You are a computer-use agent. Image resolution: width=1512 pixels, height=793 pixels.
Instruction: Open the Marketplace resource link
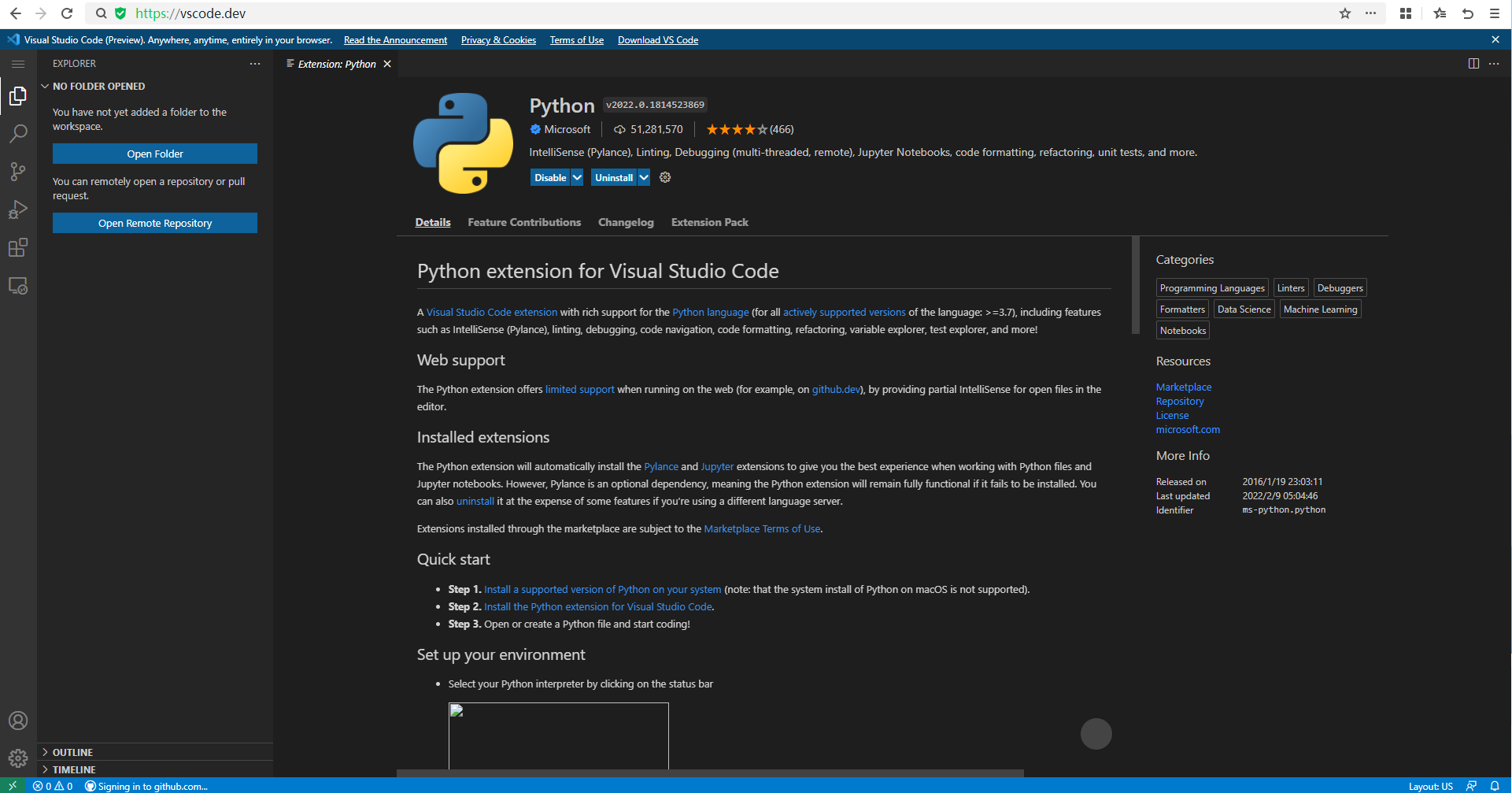1184,387
